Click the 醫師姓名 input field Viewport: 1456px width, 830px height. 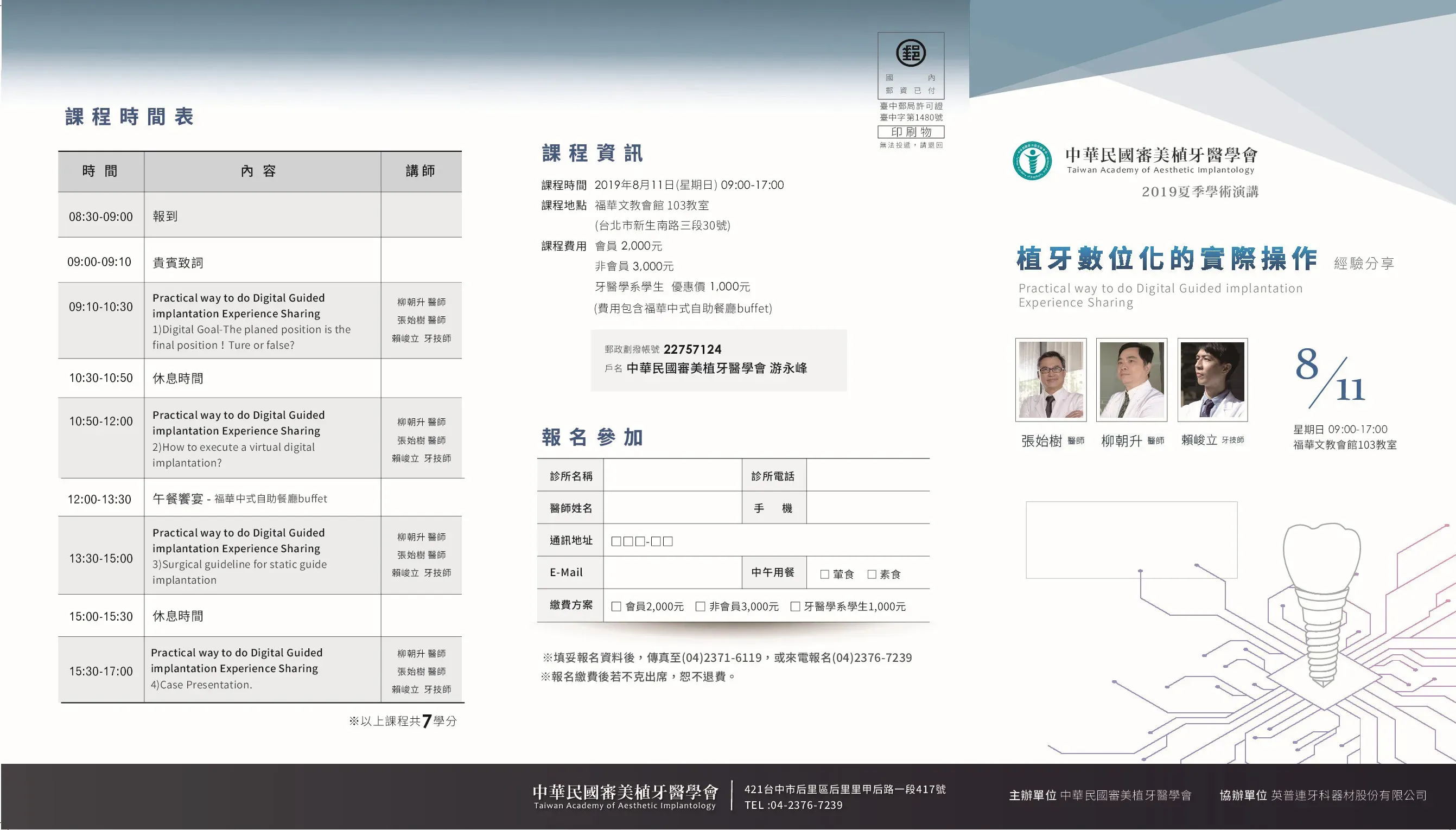pyautogui.click(x=672, y=508)
